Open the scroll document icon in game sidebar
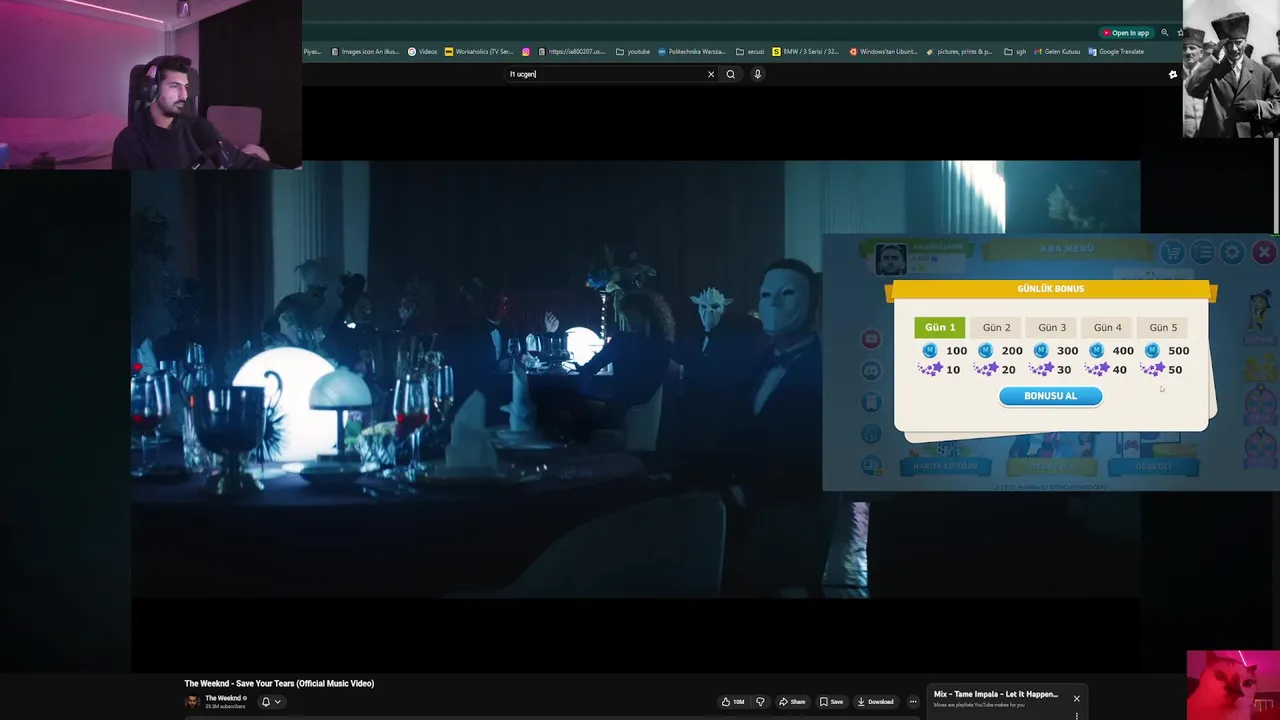The width and height of the screenshot is (1280, 720). [x=871, y=402]
